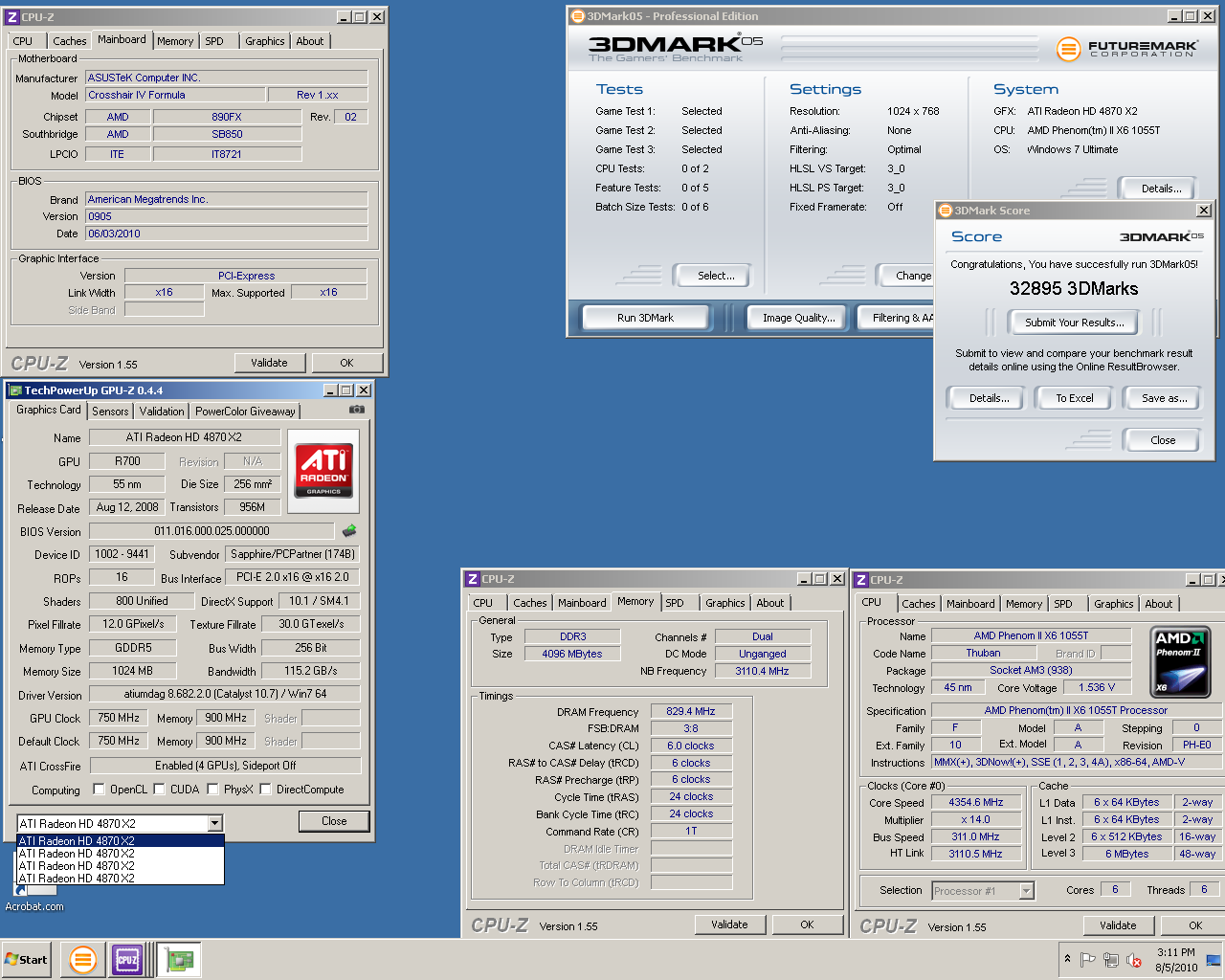Click the 3DMark Score dialog title icon
Viewport: 1225px width, 980px height.
[945, 211]
